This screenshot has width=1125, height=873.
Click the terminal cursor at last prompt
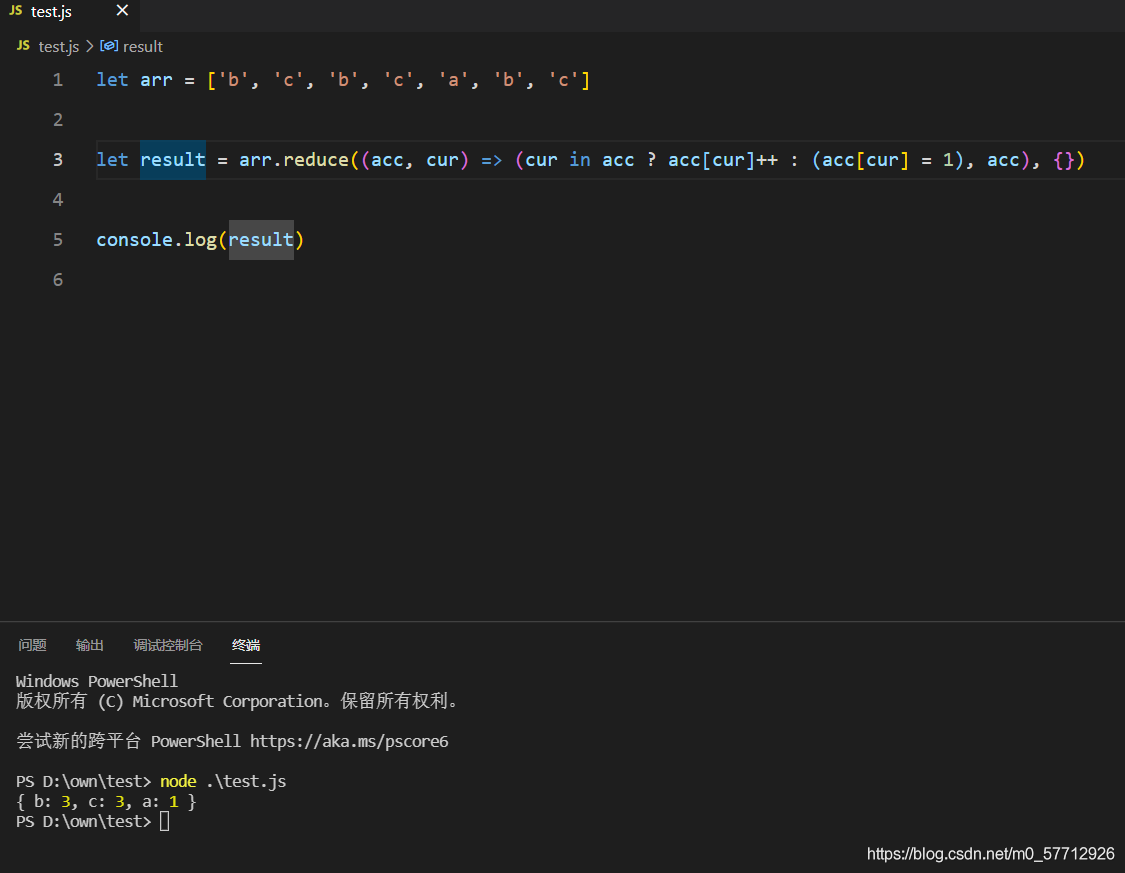click(x=164, y=821)
